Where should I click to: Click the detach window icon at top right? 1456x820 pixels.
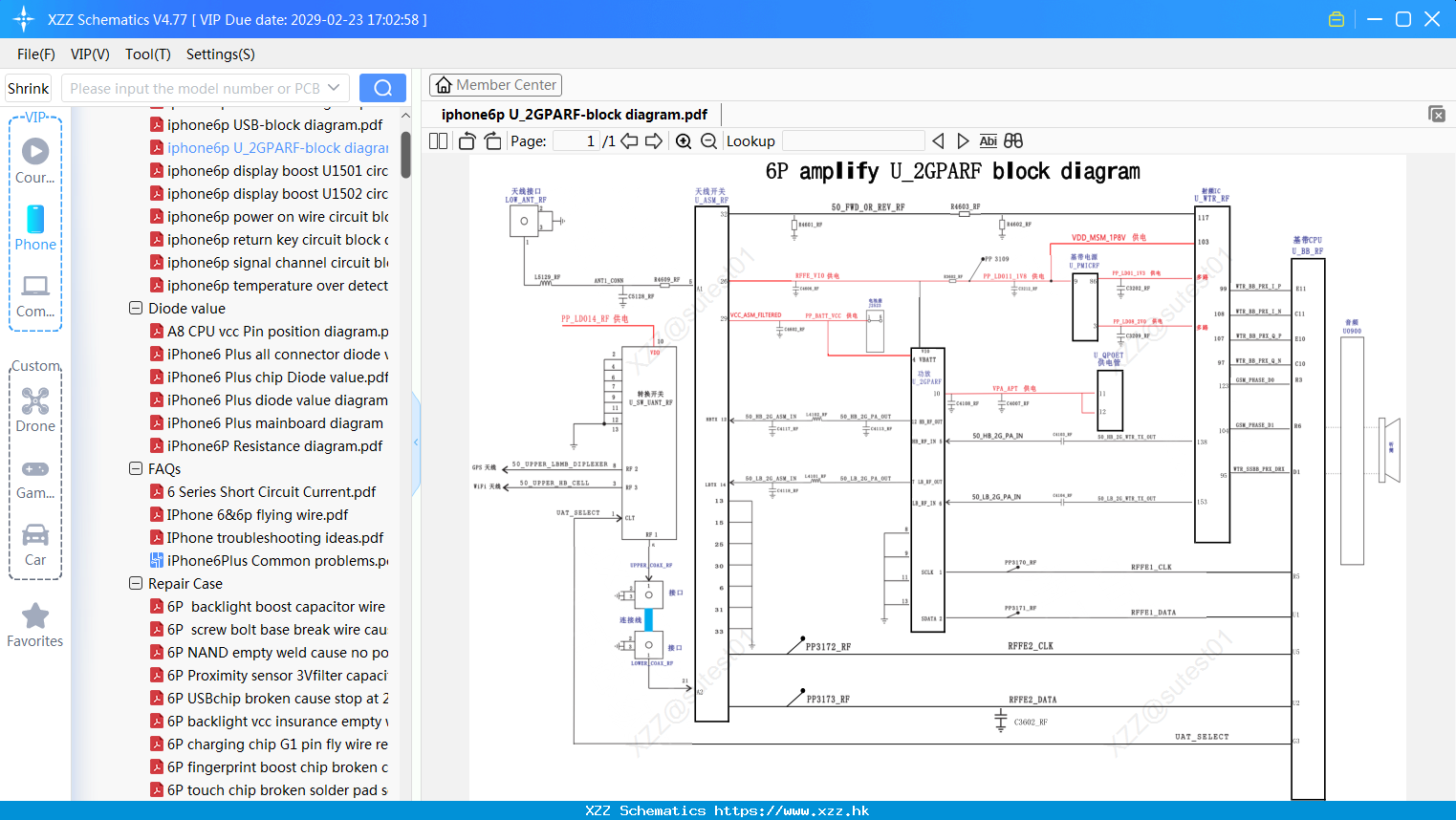pos(1437,114)
